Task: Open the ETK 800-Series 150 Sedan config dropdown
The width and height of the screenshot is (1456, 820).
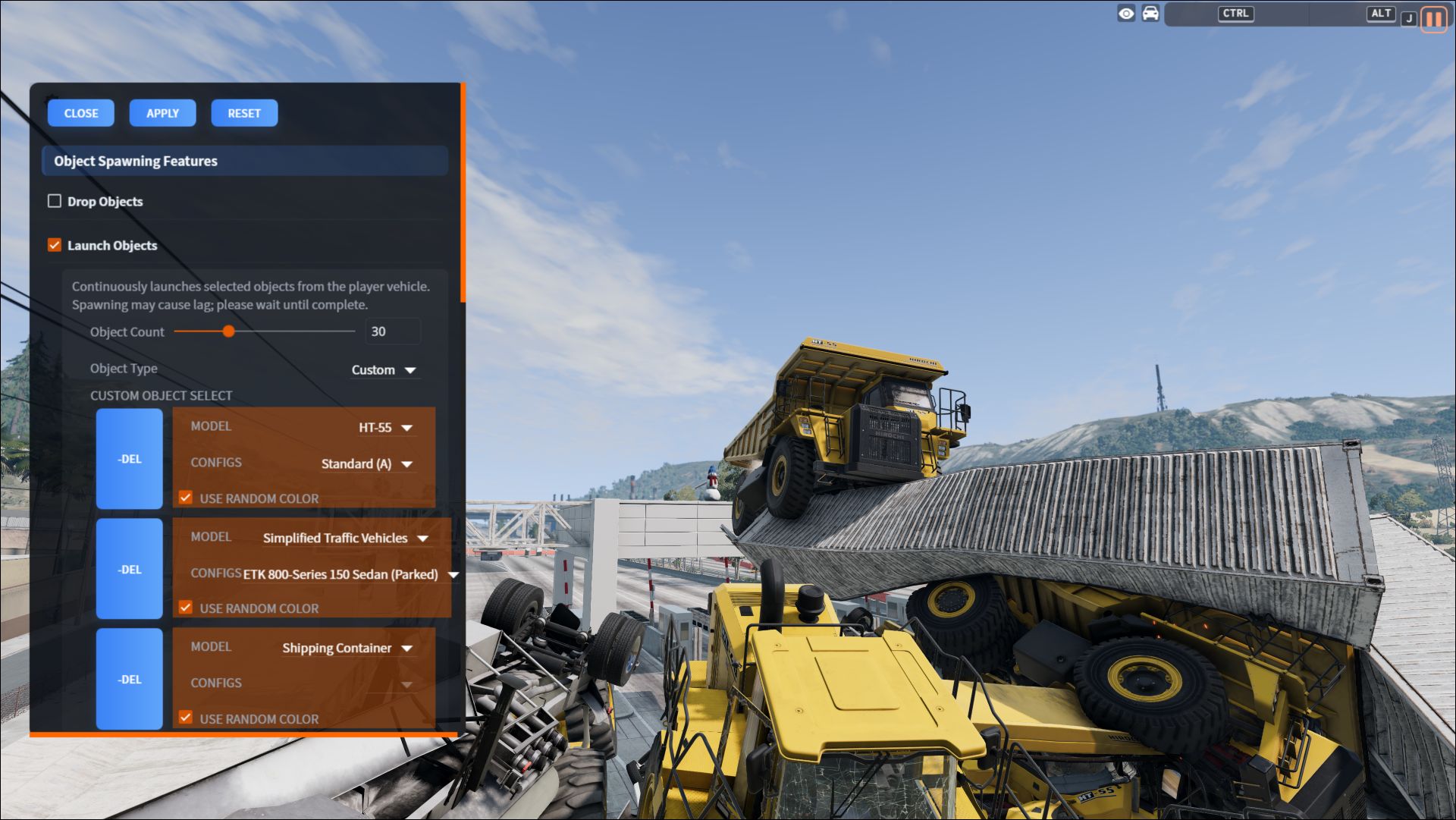Action: pyautogui.click(x=351, y=575)
